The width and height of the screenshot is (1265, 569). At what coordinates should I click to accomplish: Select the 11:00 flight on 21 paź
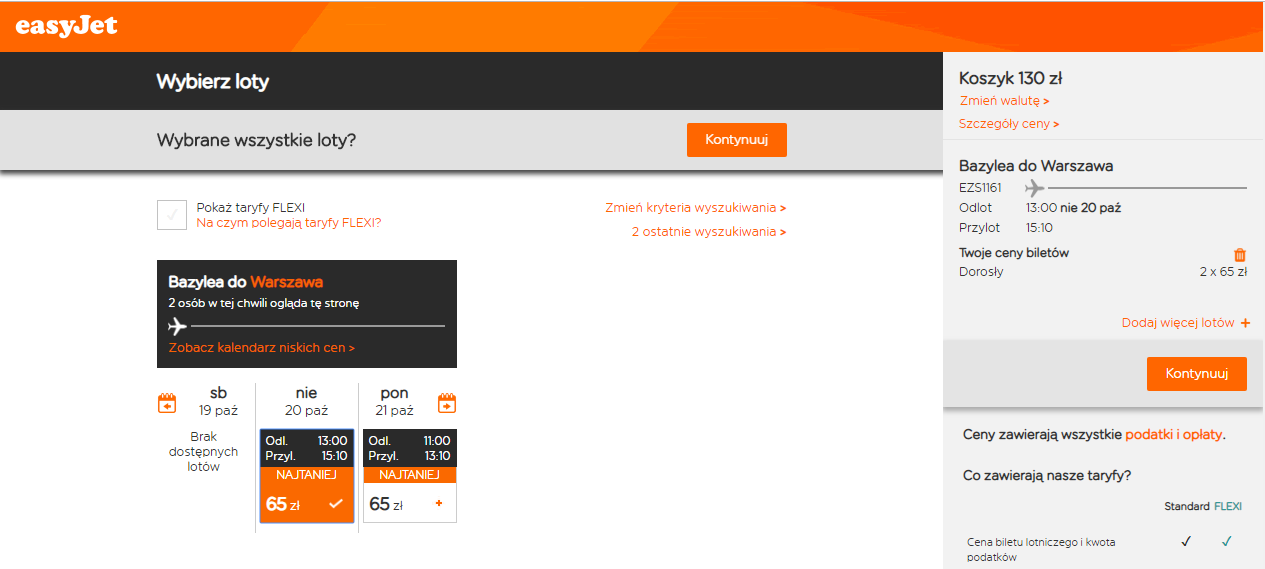click(409, 476)
